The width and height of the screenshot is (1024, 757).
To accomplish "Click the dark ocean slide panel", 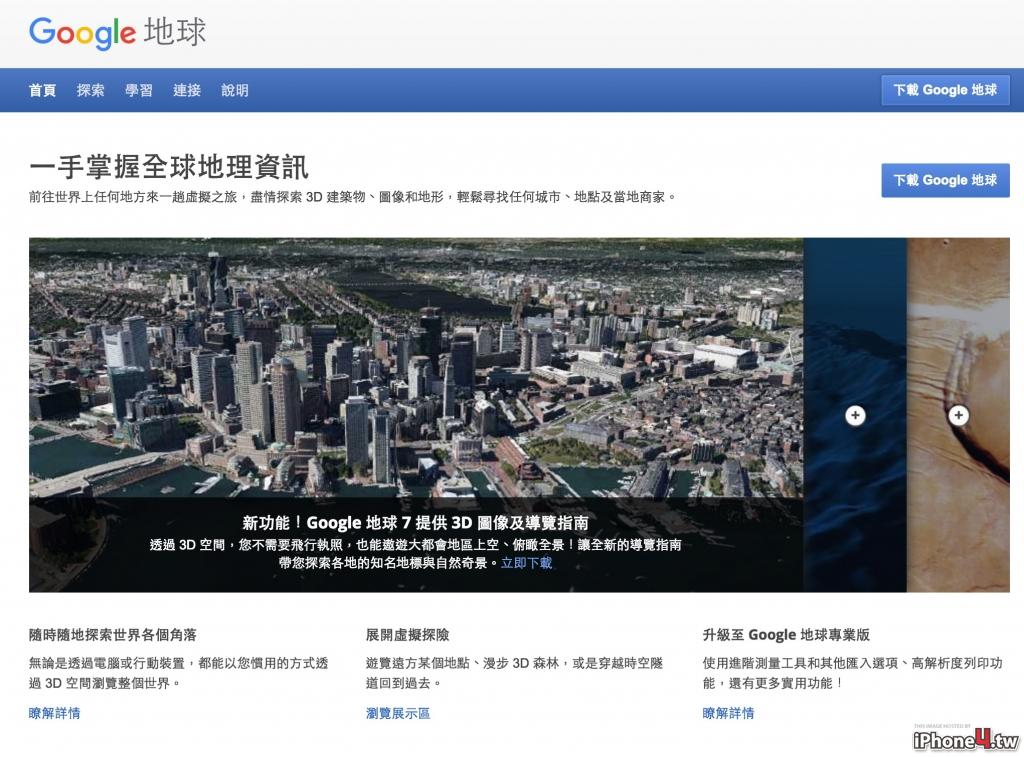I will pos(855,415).
